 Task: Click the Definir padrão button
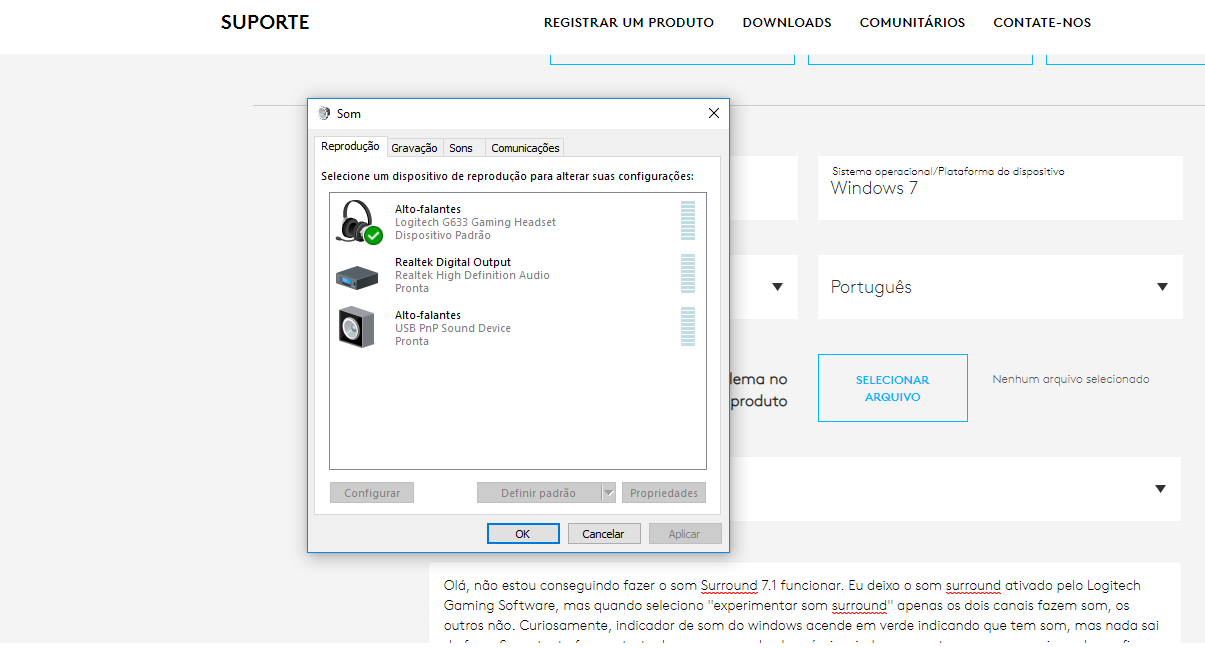[538, 493]
